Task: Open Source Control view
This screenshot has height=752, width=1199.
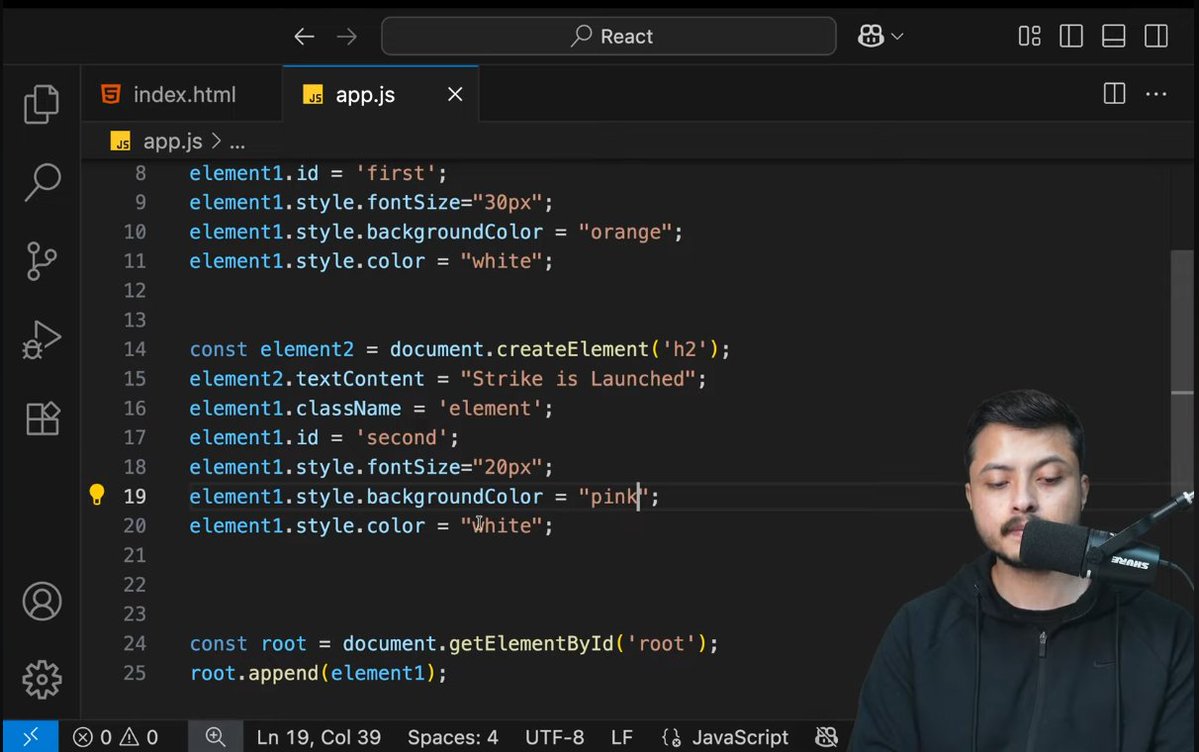Action: point(41,259)
